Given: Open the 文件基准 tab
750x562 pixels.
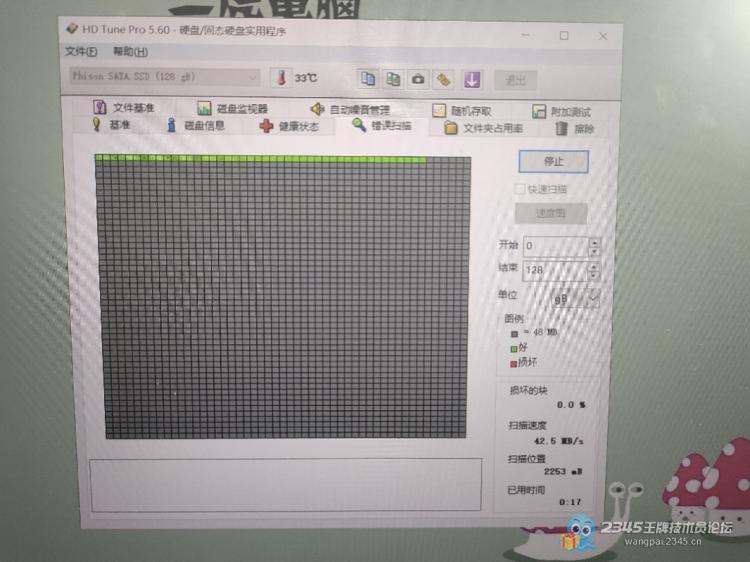Looking at the screenshot, I should click(124, 107).
